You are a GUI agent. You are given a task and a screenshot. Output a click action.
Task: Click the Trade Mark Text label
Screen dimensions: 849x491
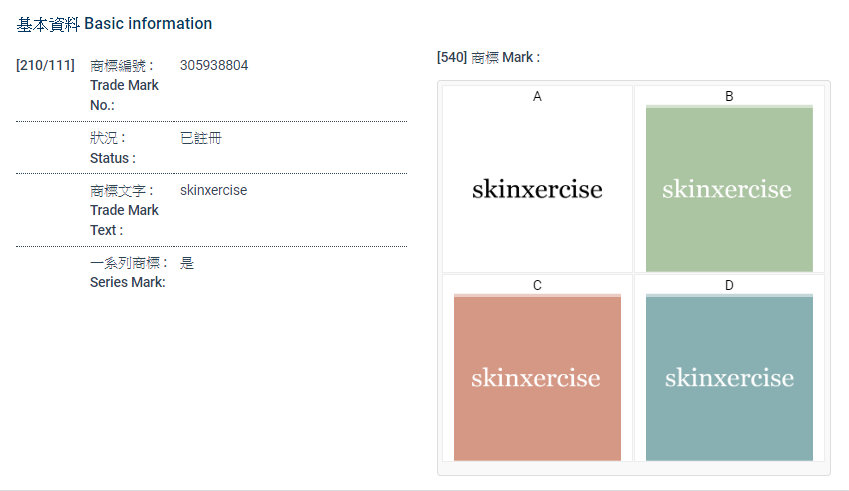[x=124, y=210]
